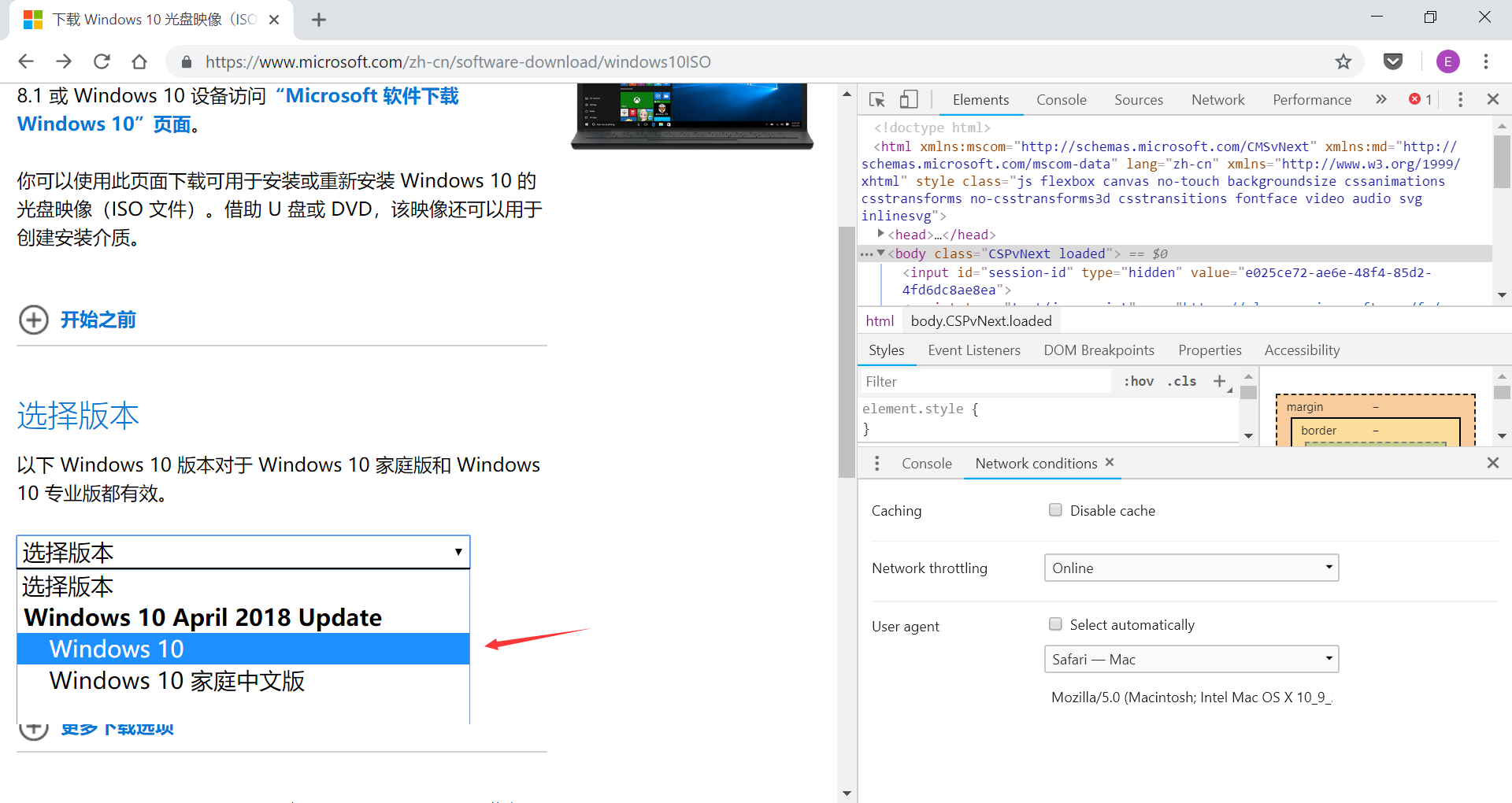Open the Event Listeners sub-tab
Screen dimensions: 1512x803
[x=973, y=350]
